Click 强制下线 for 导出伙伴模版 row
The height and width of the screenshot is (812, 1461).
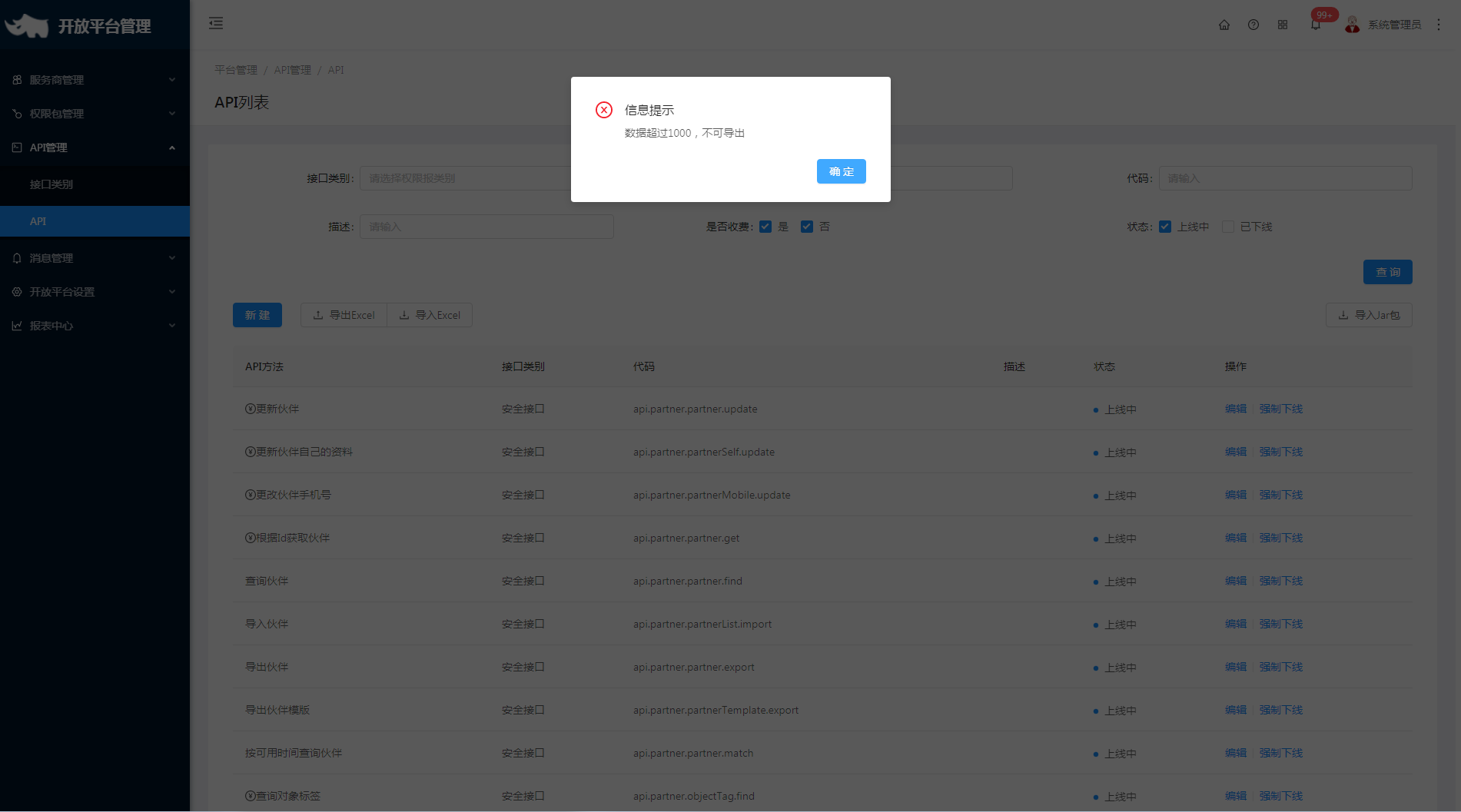pyautogui.click(x=1281, y=710)
